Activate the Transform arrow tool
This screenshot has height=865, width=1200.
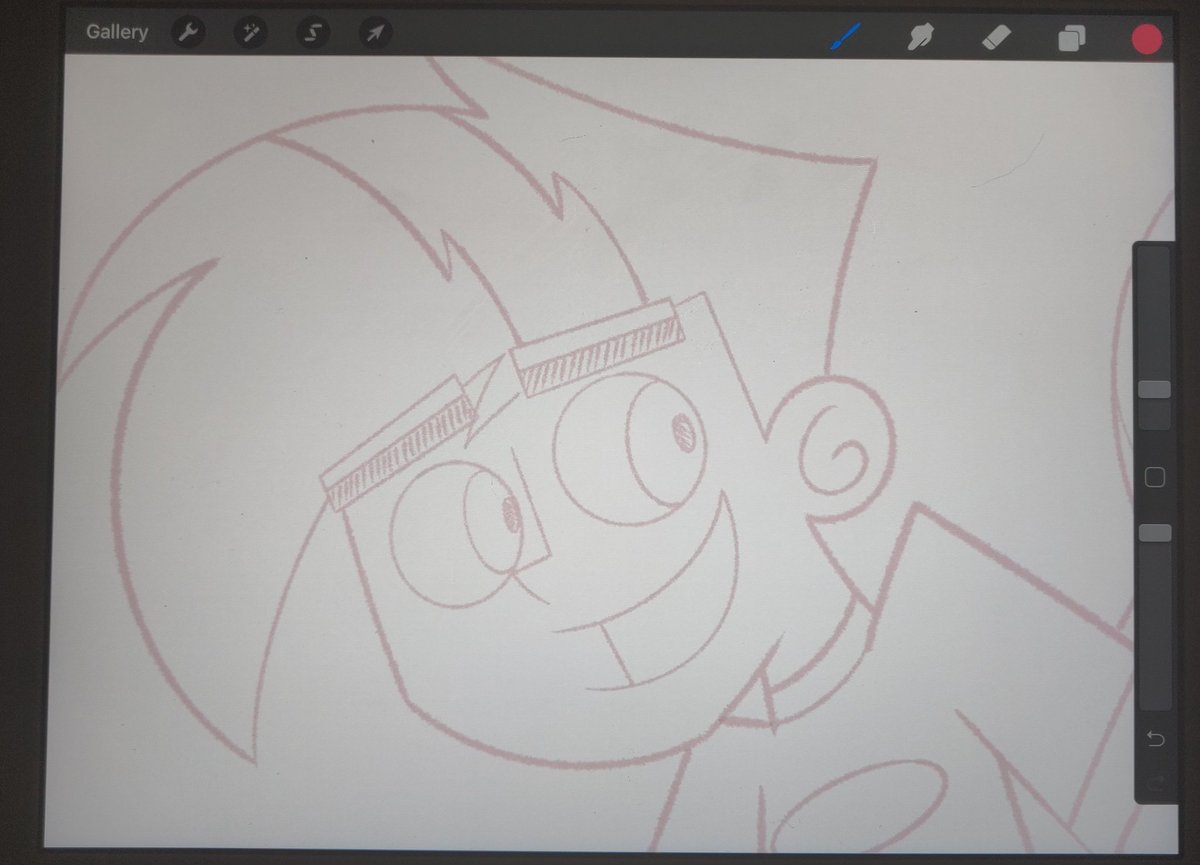click(x=375, y=33)
